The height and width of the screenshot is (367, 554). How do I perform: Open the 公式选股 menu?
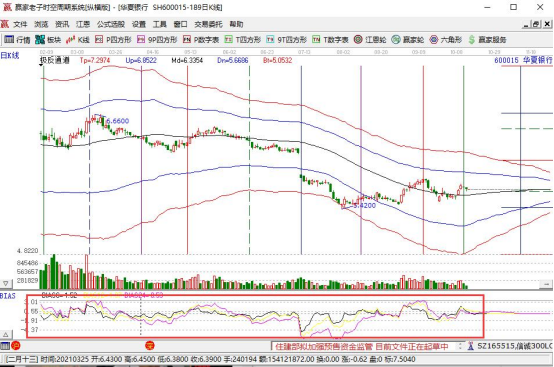pyautogui.click(x=111, y=24)
